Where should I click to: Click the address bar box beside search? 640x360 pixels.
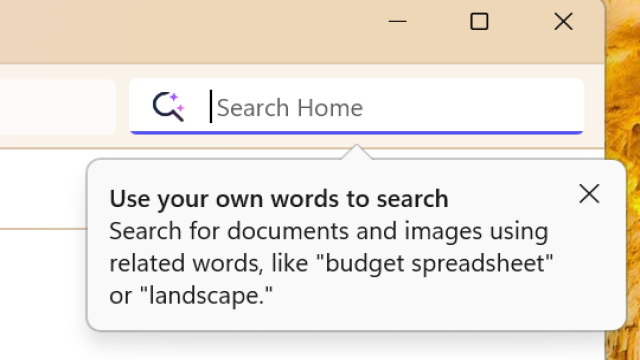coord(57,107)
